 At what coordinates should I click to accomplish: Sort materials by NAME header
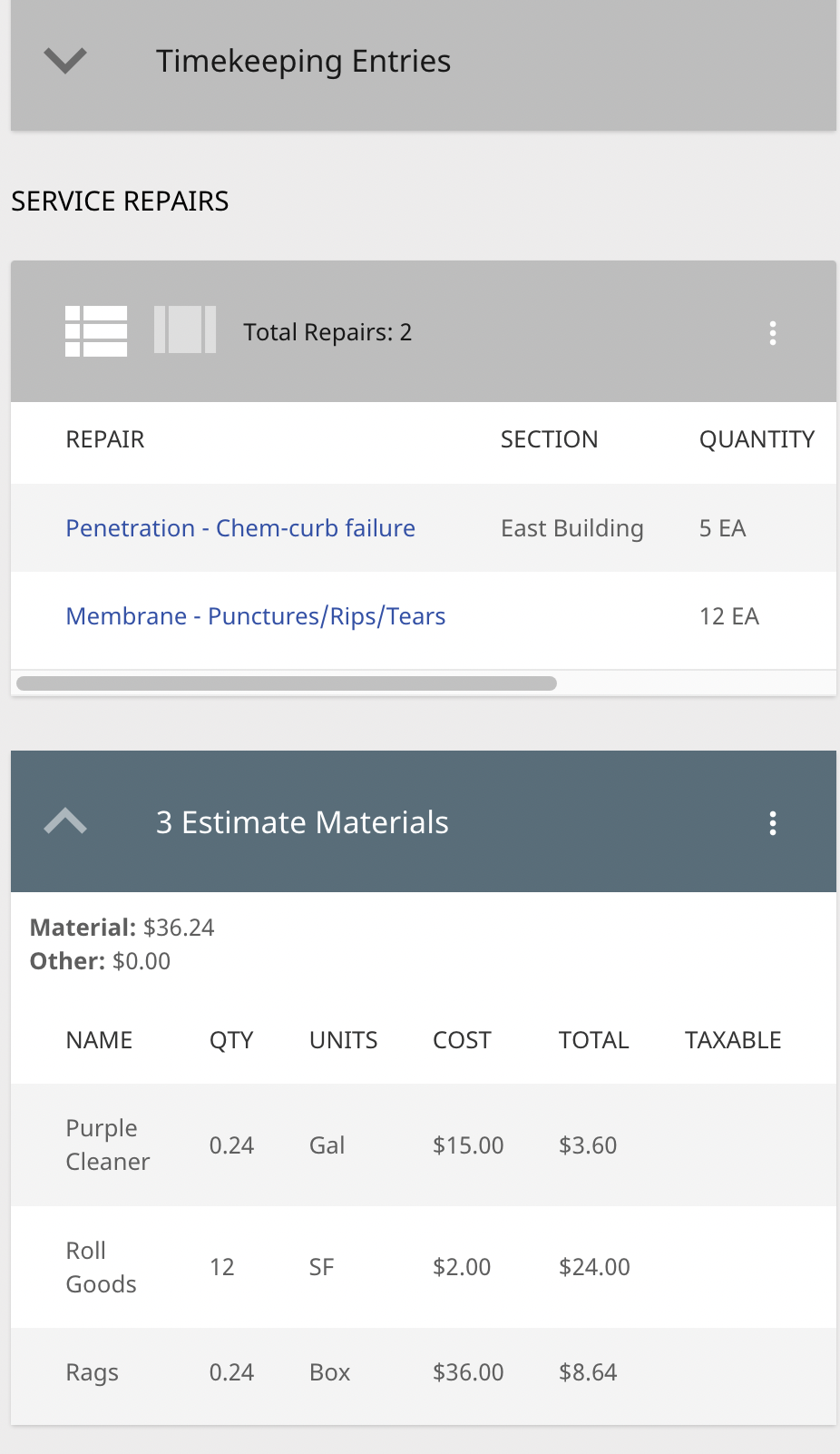pyautogui.click(x=99, y=1040)
